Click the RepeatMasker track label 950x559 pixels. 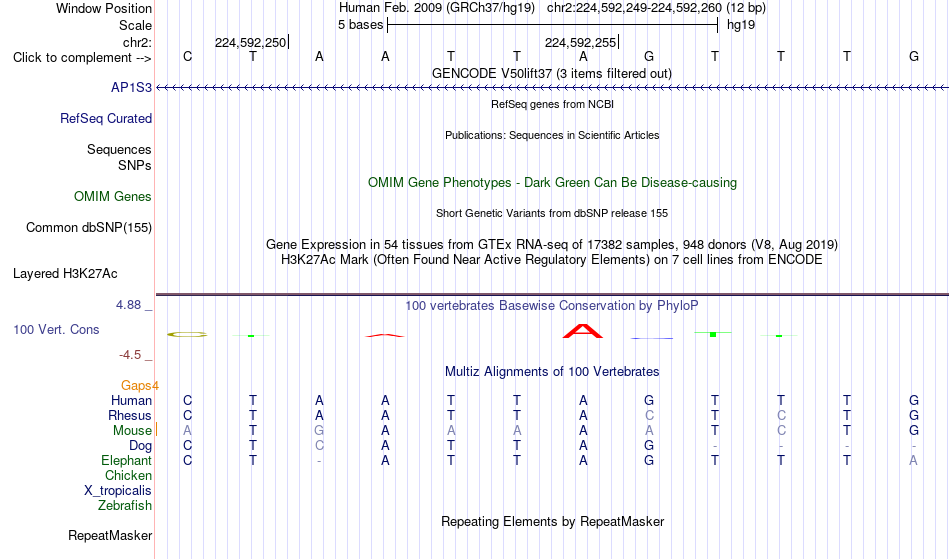(110, 535)
